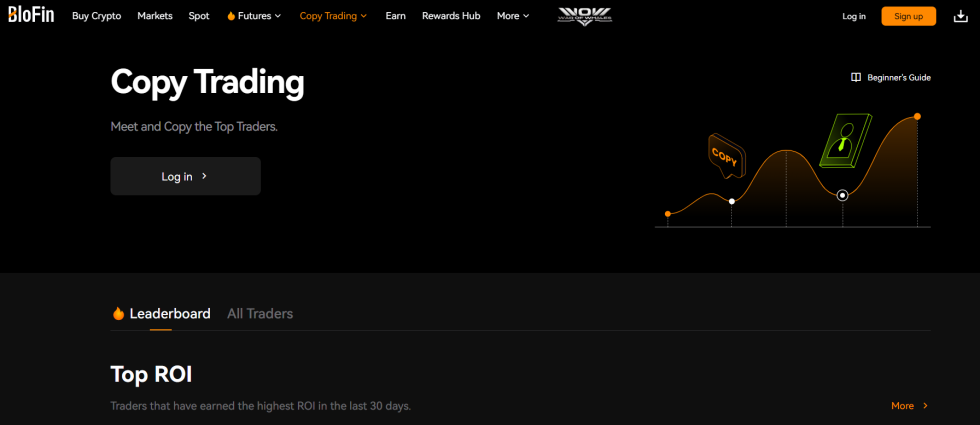The width and height of the screenshot is (980, 425).
Task: Click the War of Whales logo
Action: [584, 16]
